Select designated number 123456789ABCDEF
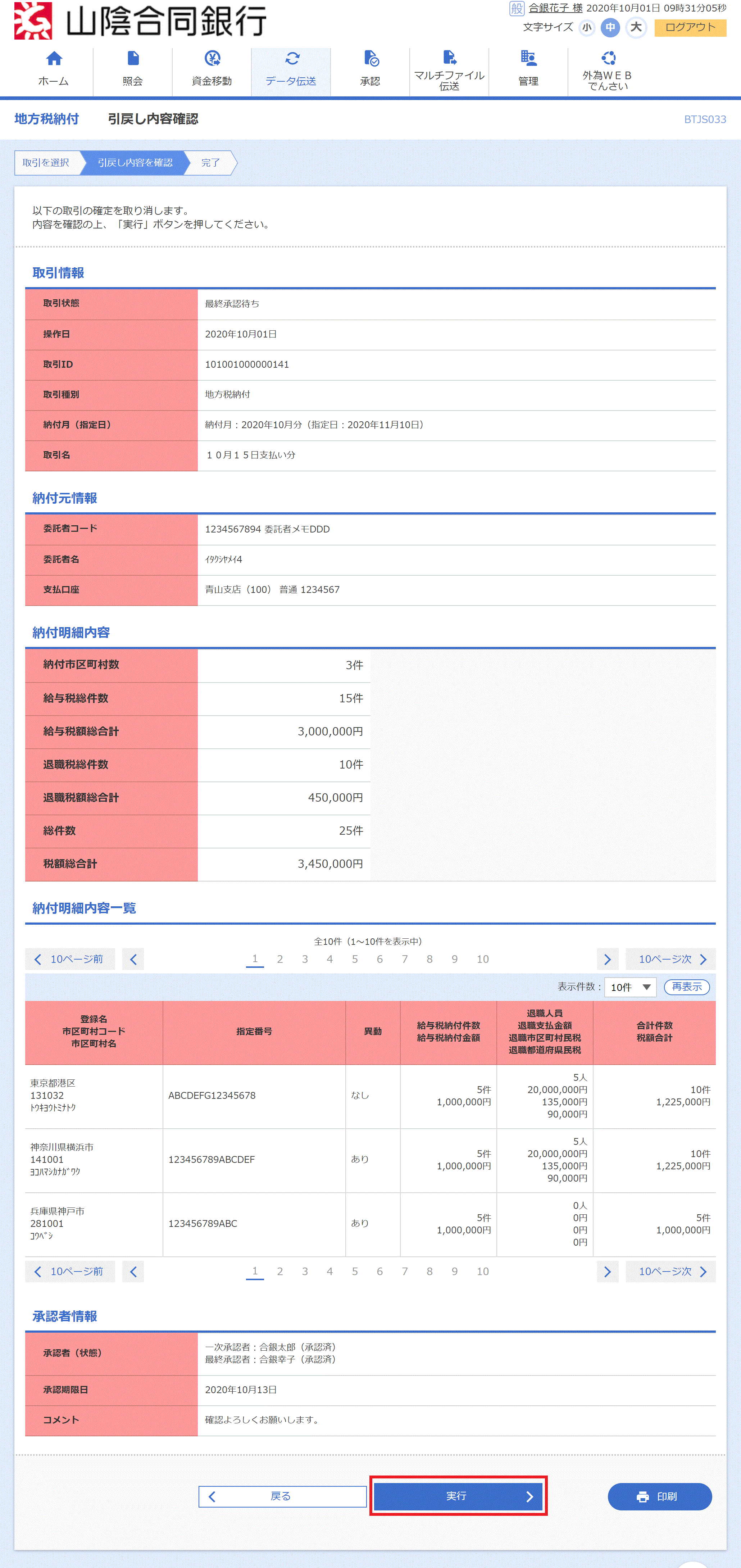The image size is (741, 1568). [212, 1159]
